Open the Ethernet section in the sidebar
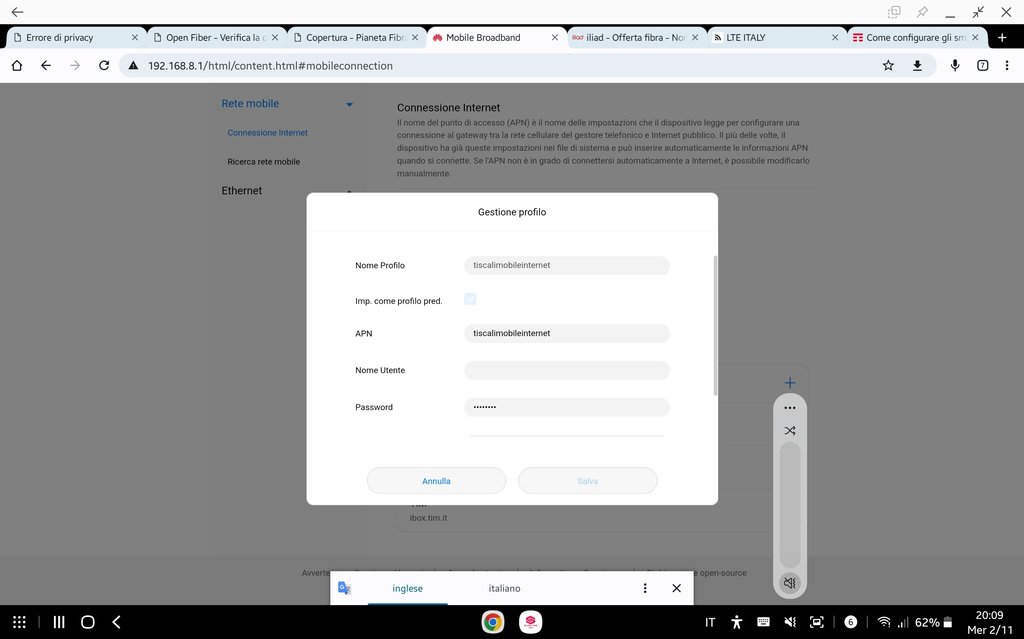The width and height of the screenshot is (1024, 639). (x=242, y=191)
